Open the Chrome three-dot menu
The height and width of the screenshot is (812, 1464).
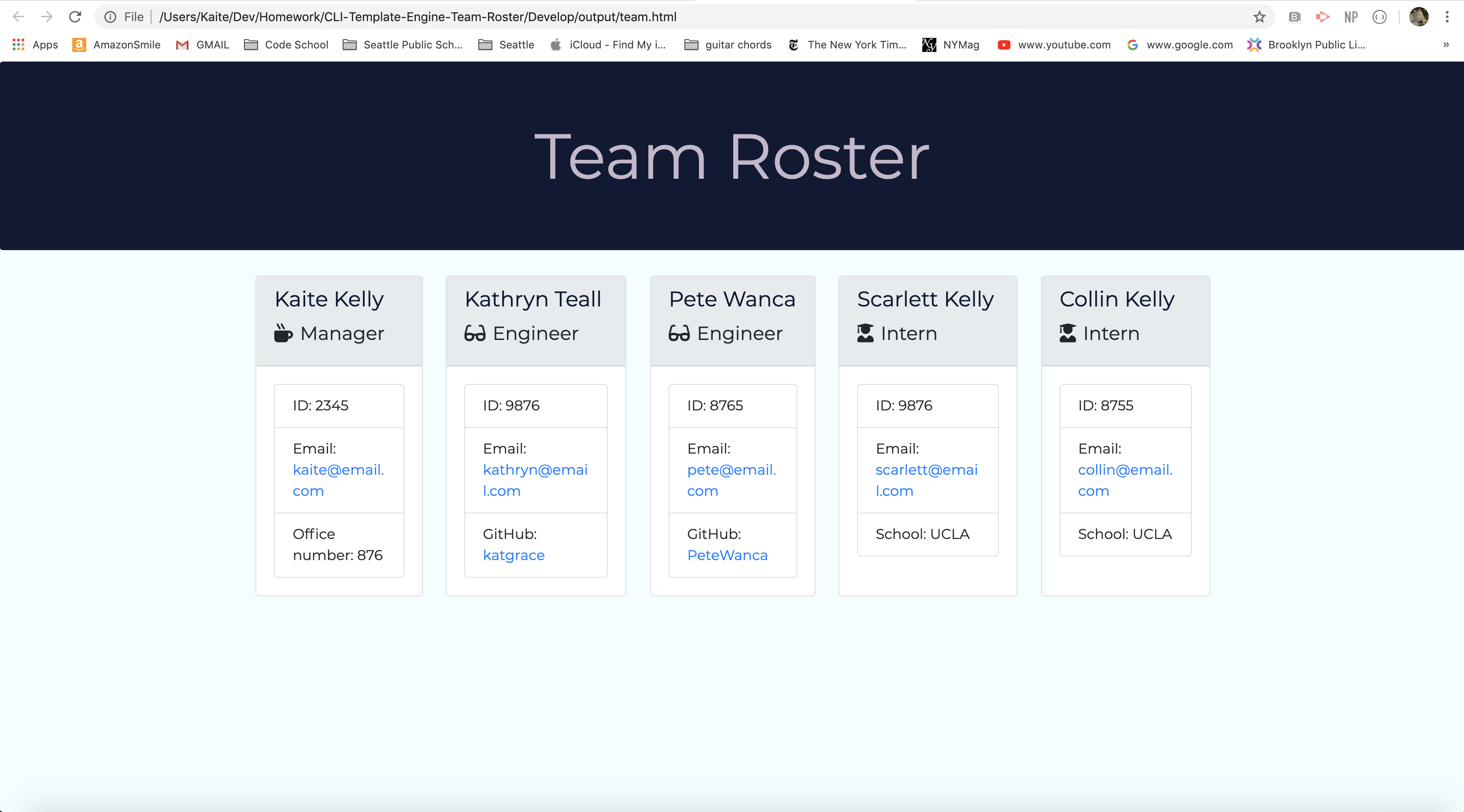tap(1448, 16)
